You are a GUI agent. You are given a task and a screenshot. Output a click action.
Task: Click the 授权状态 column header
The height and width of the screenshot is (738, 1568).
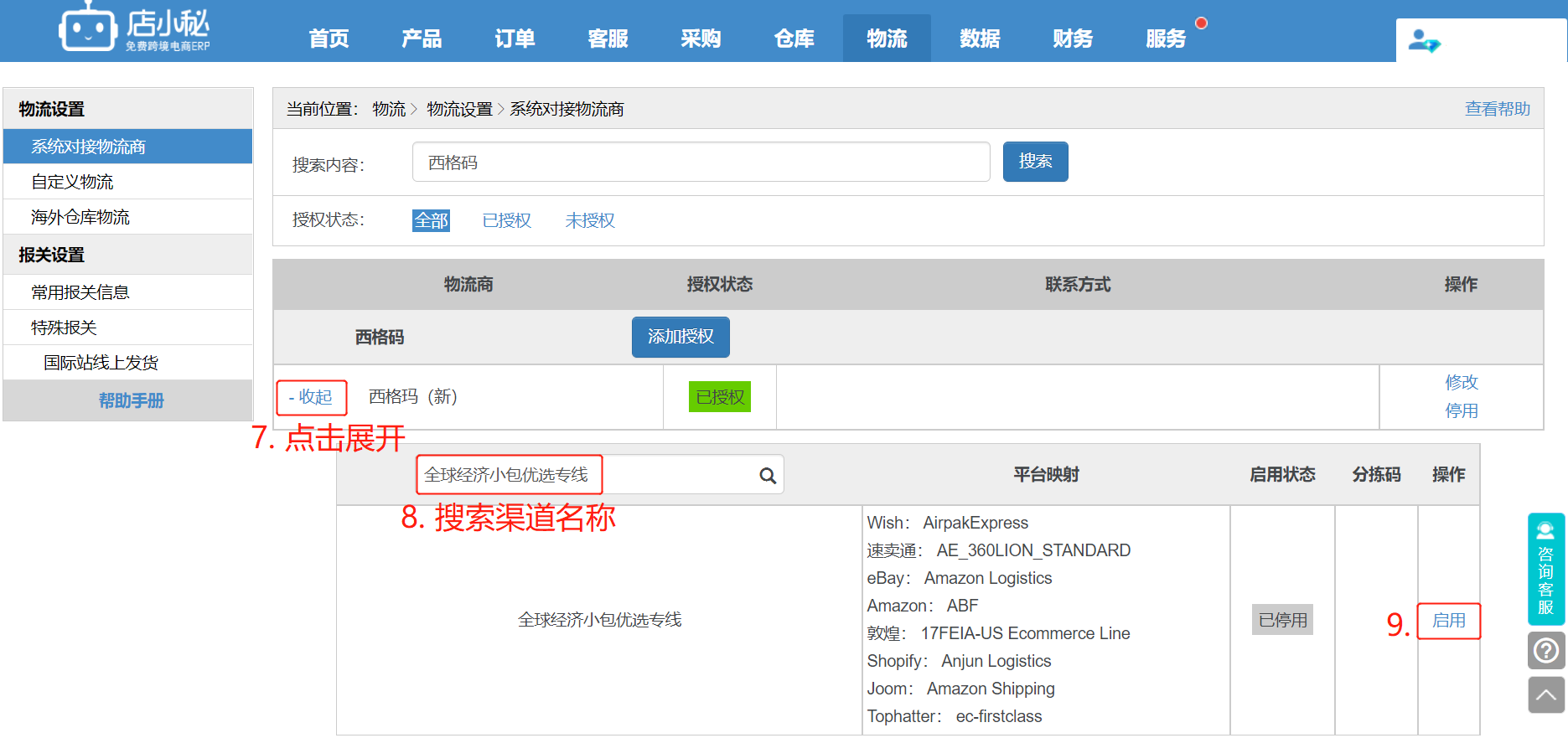[720, 285]
